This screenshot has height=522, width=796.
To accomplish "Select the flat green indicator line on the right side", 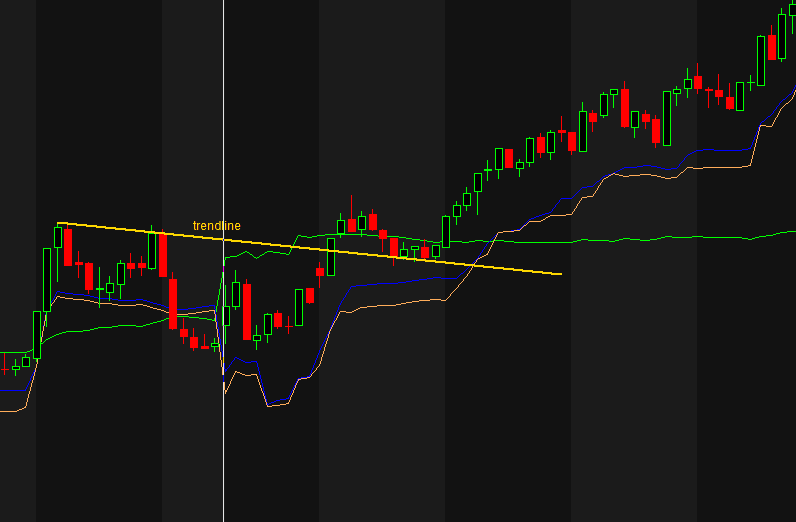I will pos(650,238).
